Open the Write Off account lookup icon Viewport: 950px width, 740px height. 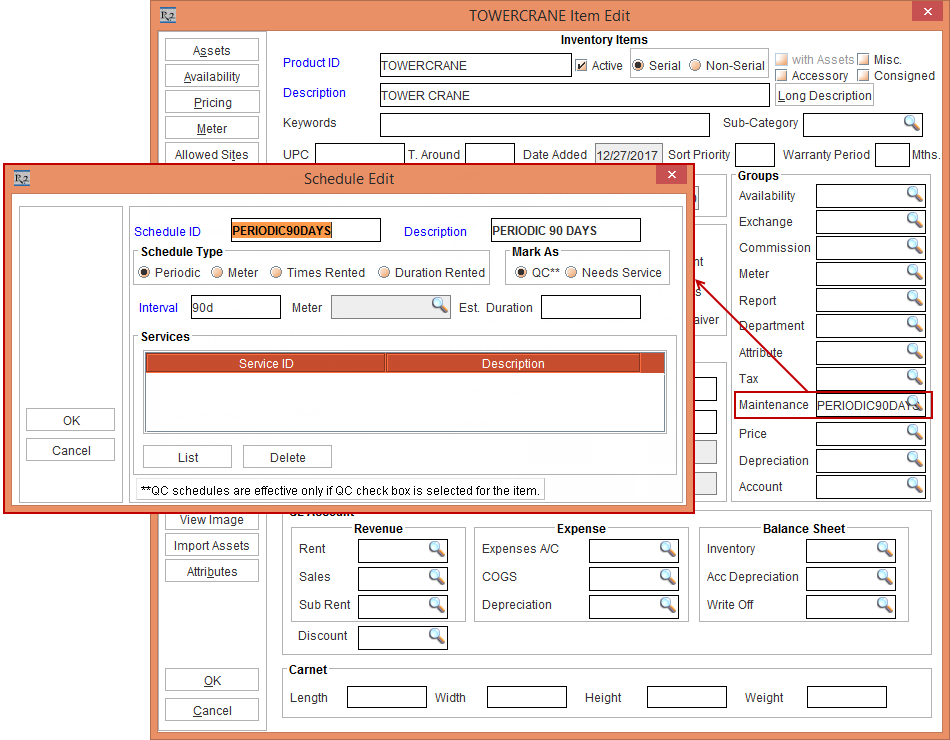(x=884, y=605)
